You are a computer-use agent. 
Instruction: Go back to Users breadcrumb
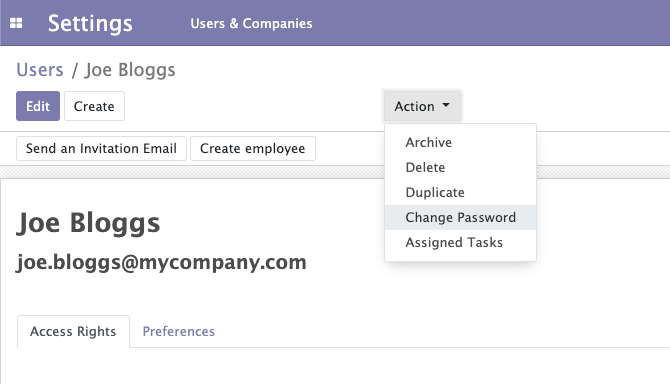coord(40,70)
